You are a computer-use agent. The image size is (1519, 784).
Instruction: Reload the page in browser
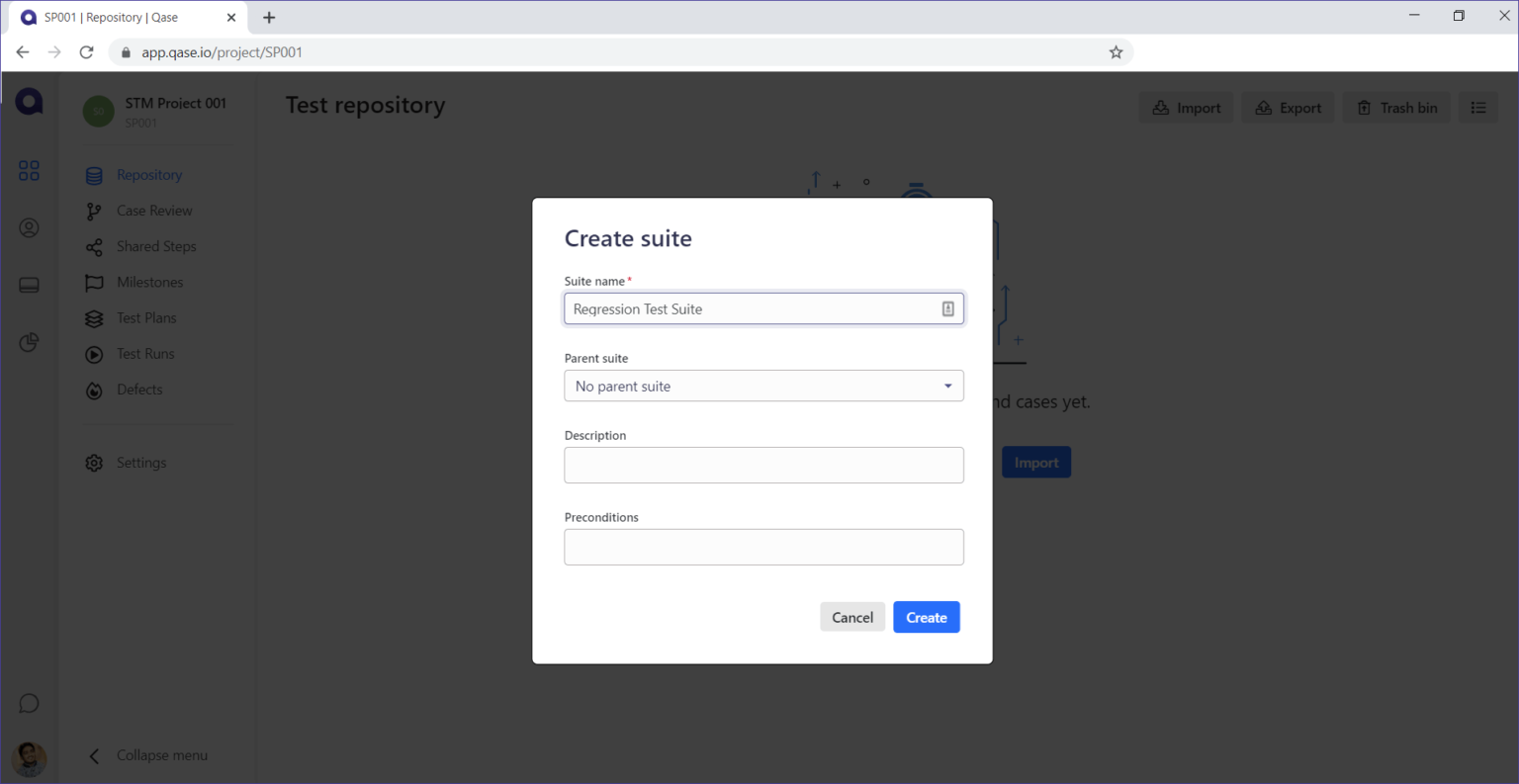click(87, 52)
